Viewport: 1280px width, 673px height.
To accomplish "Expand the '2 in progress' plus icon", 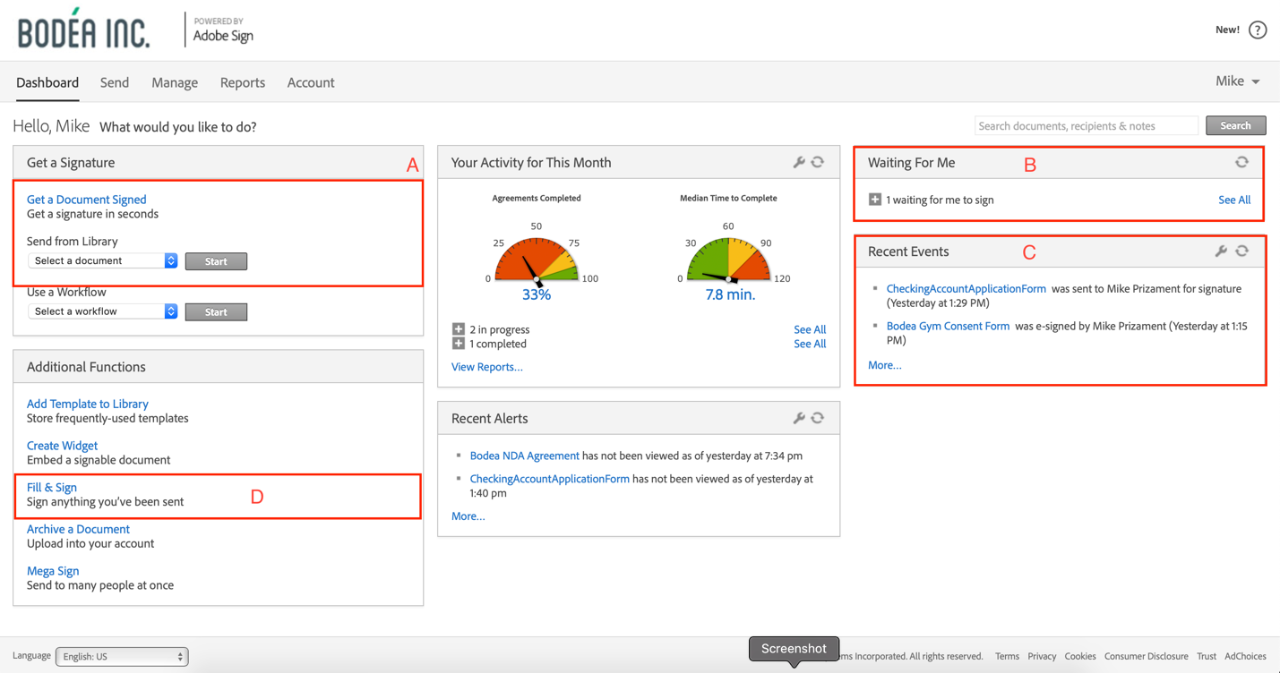I will [458, 329].
